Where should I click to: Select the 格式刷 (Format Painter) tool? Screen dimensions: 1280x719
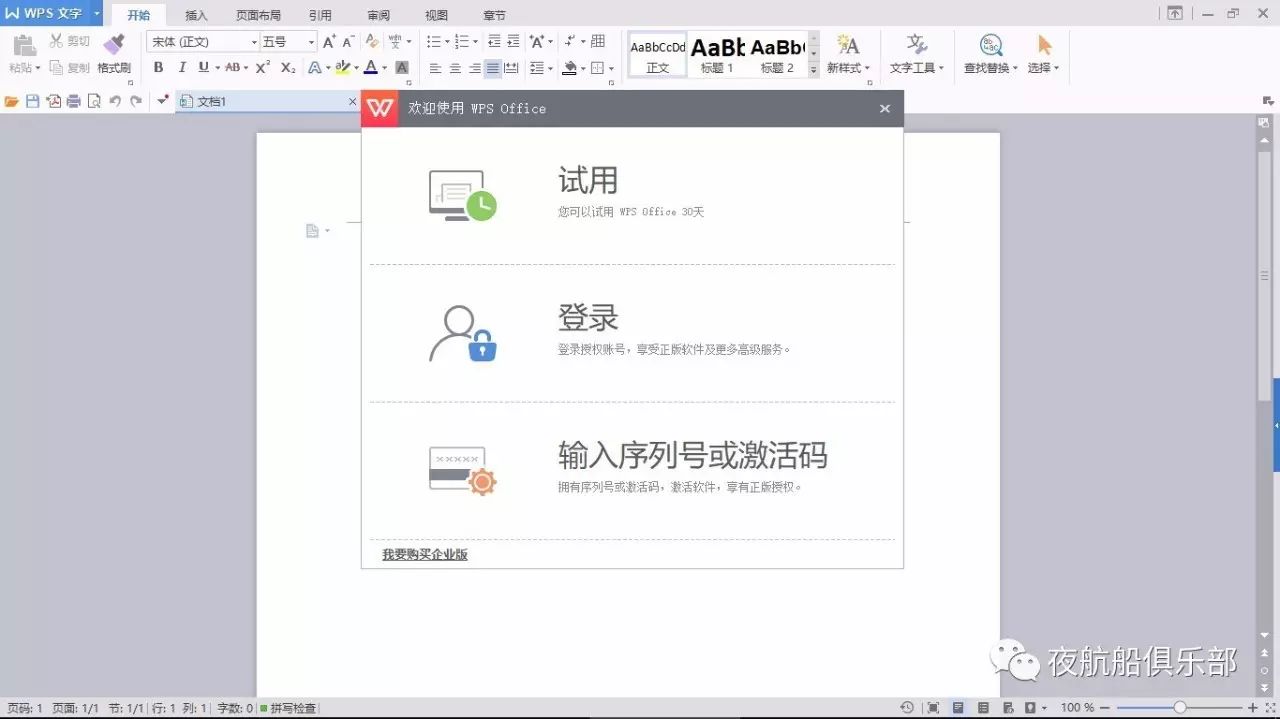click(x=113, y=55)
